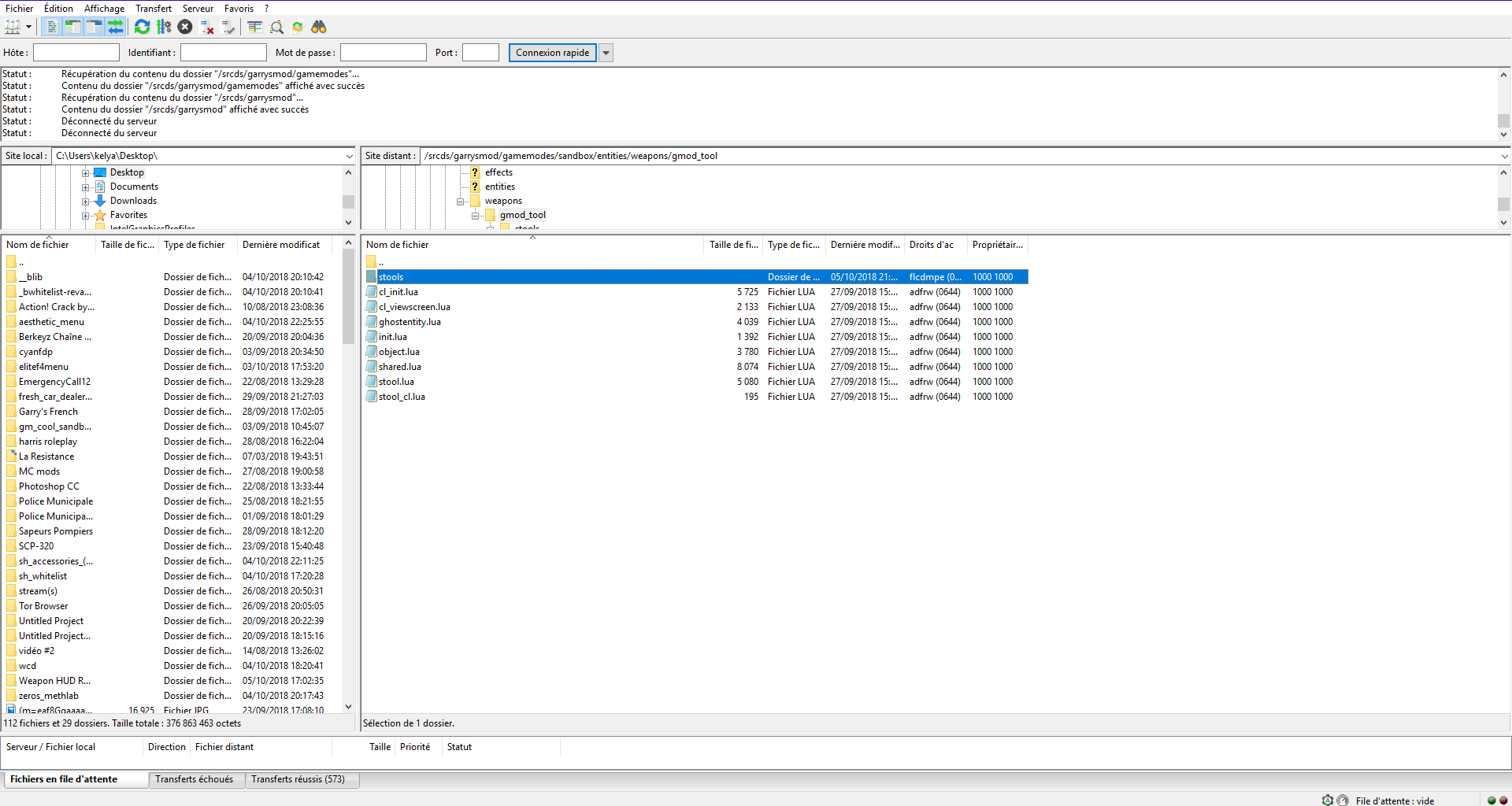This screenshot has height=806, width=1512.
Task: Click the cancel current operation icon
Action: 185,27
